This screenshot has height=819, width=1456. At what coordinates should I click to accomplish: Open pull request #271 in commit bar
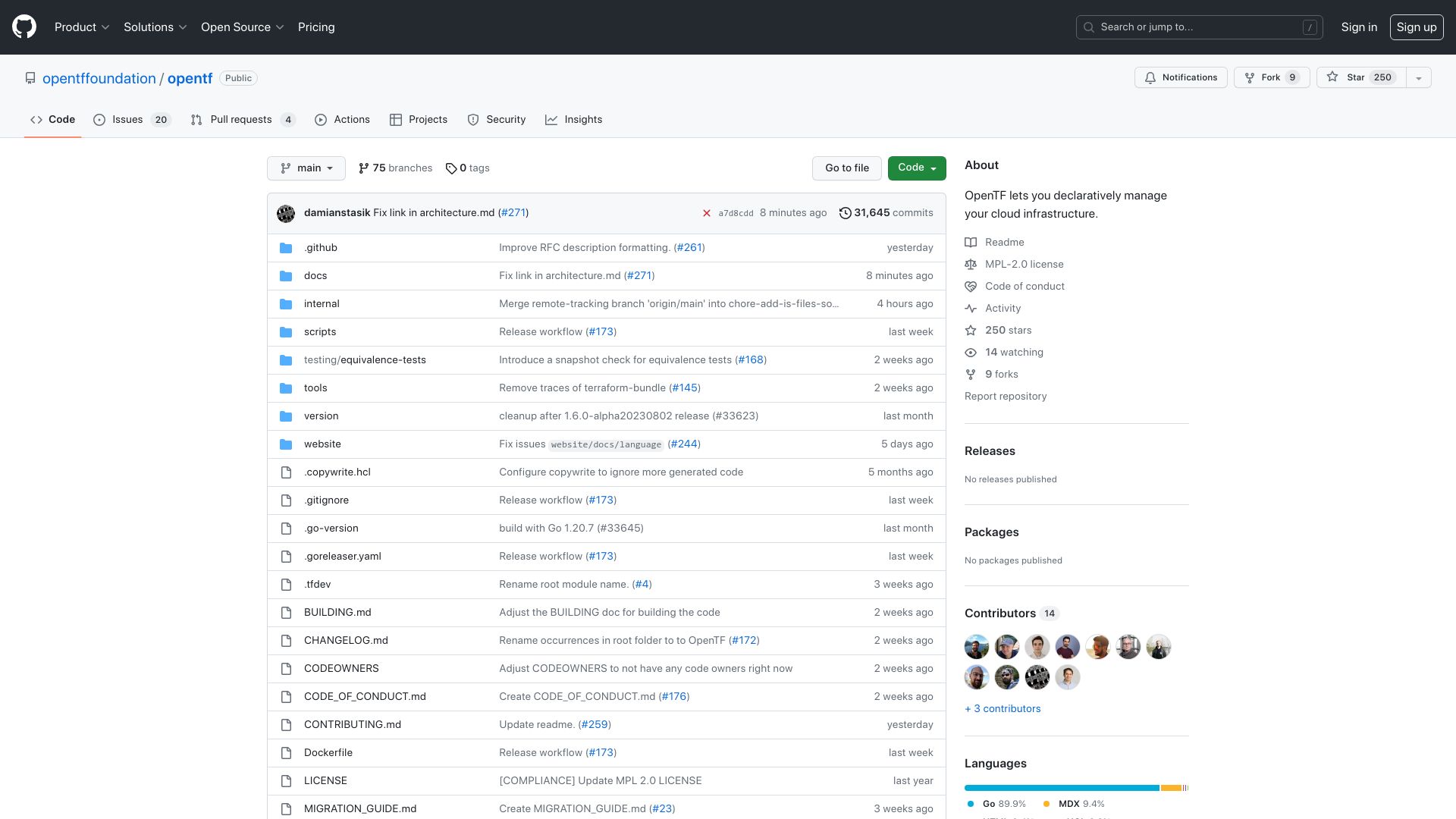point(513,213)
